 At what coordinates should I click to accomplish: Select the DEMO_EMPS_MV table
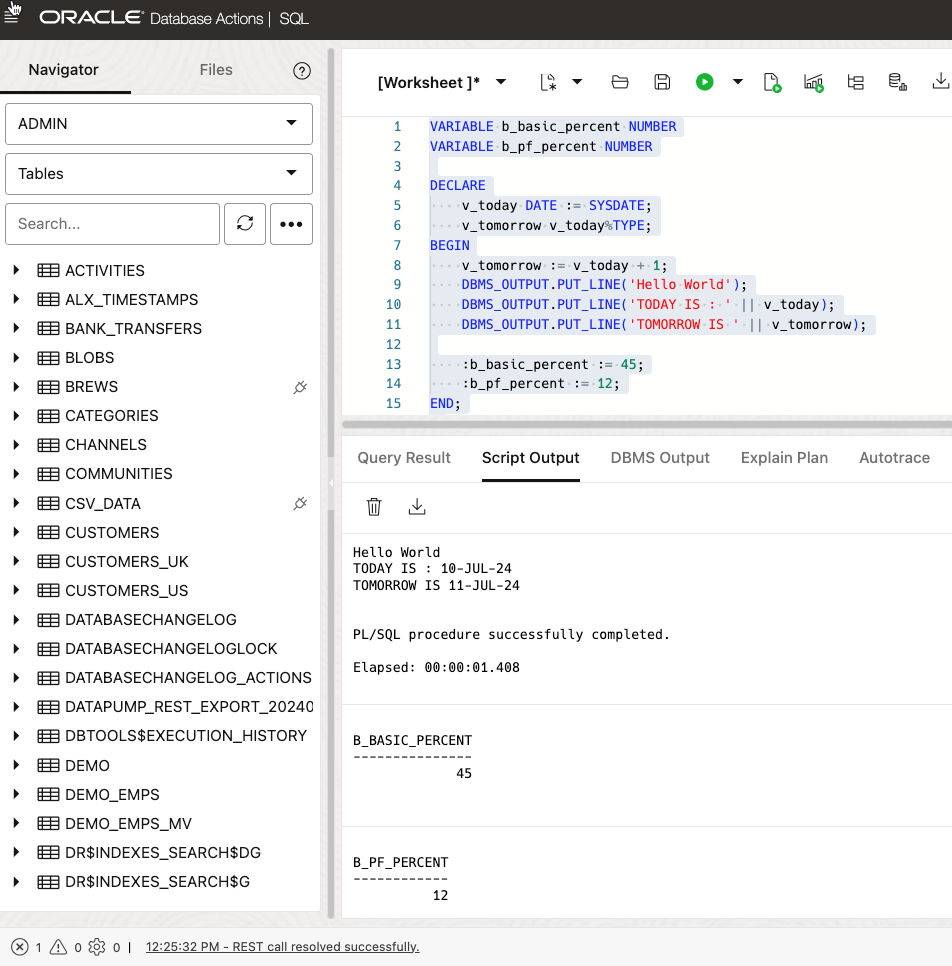(129, 823)
